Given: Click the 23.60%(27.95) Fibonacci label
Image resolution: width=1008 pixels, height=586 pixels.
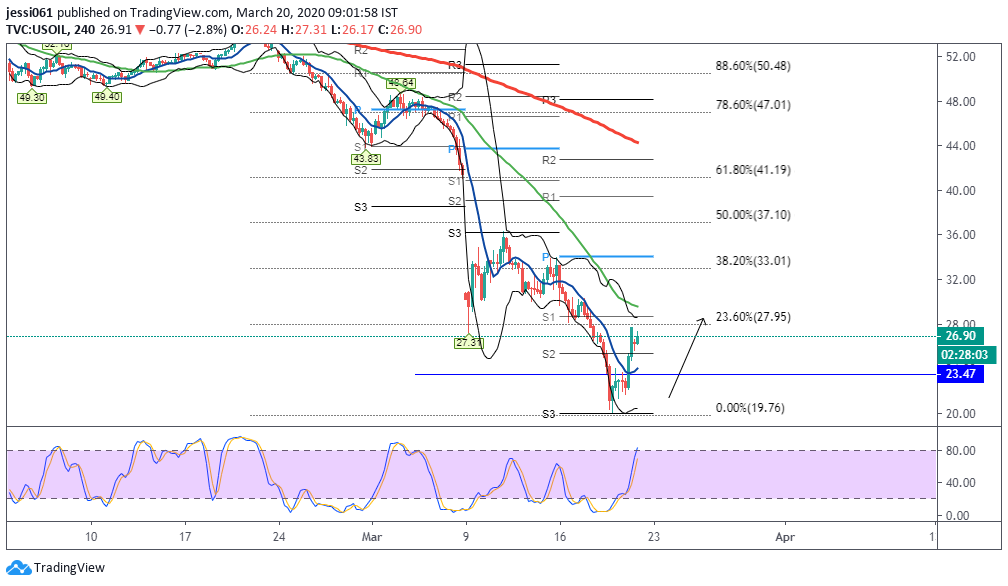Looking at the screenshot, I should (x=753, y=316).
